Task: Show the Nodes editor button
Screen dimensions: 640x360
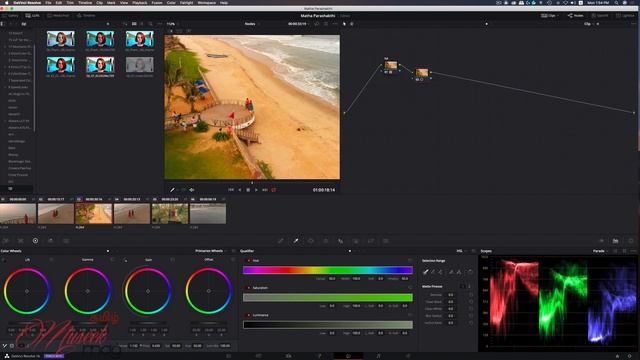Action: 576,16
